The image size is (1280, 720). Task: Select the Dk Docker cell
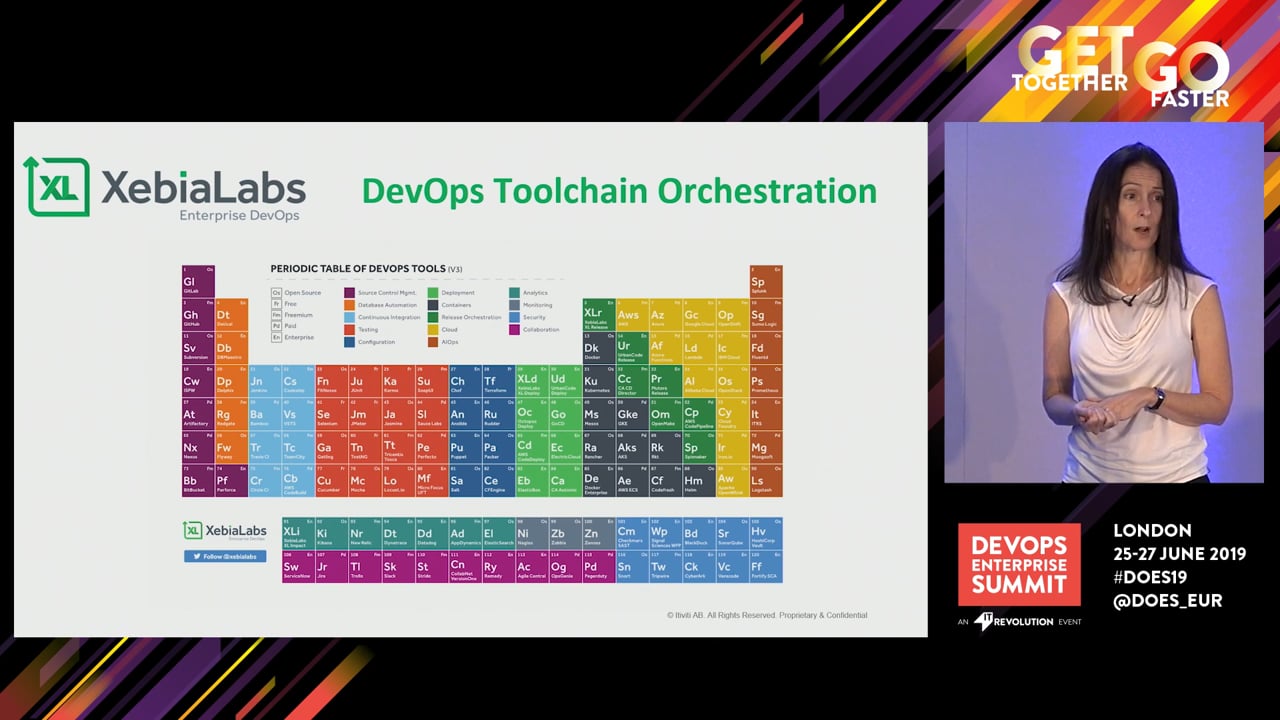click(x=599, y=347)
